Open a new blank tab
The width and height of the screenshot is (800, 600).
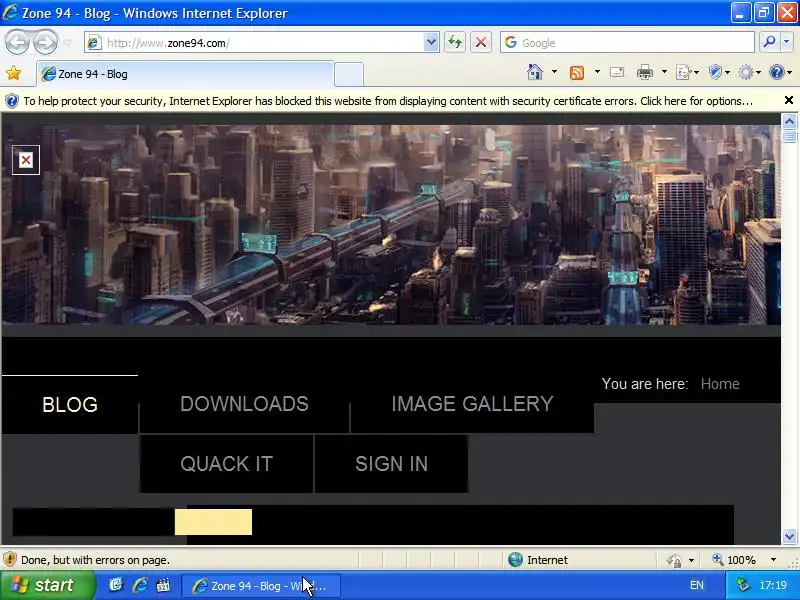pos(349,74)
